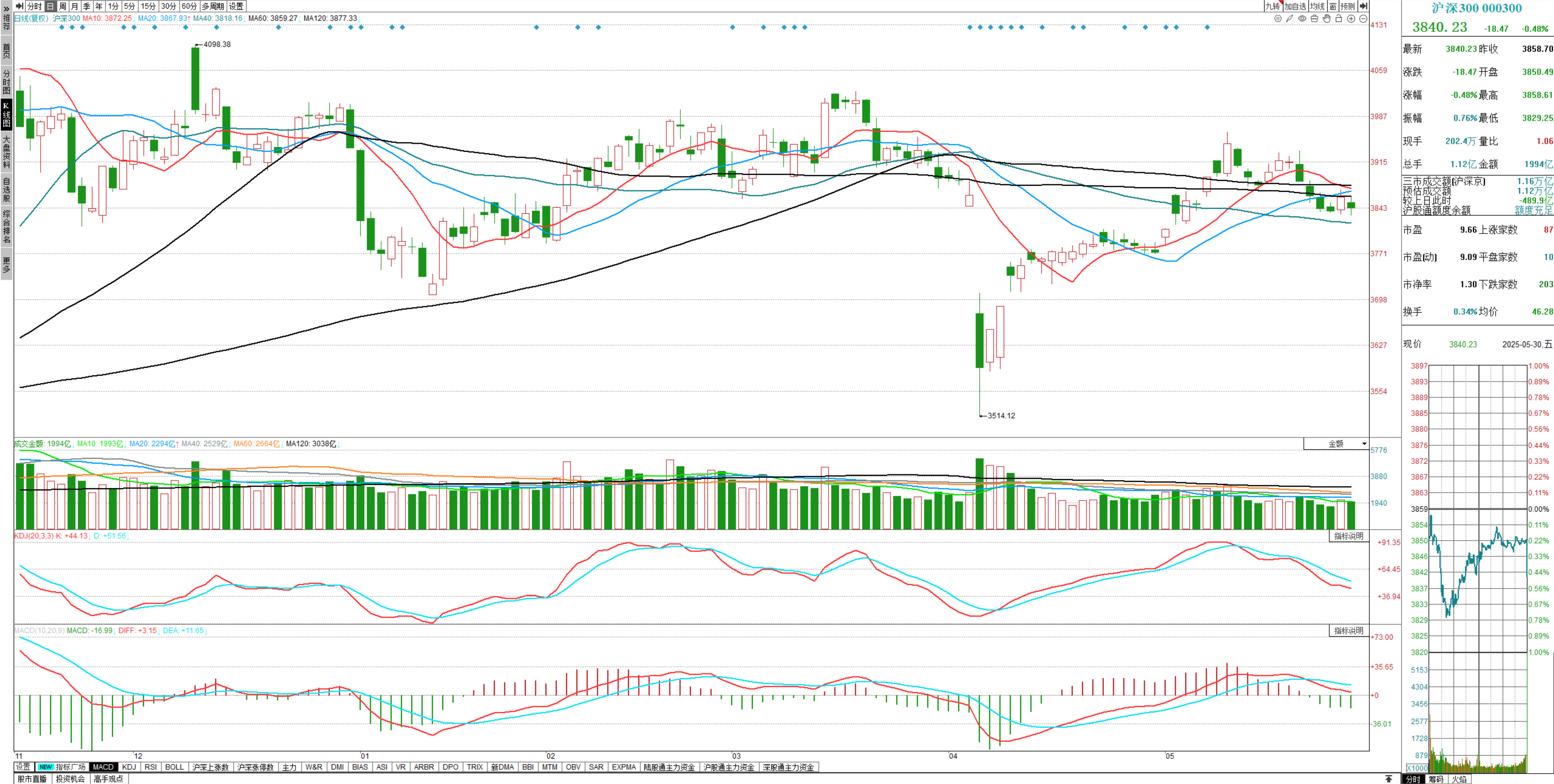This screenshot has width=1554, height=784.
Task: Open 指标广场 with NEW badge
Action: click(x=62, y=767)
